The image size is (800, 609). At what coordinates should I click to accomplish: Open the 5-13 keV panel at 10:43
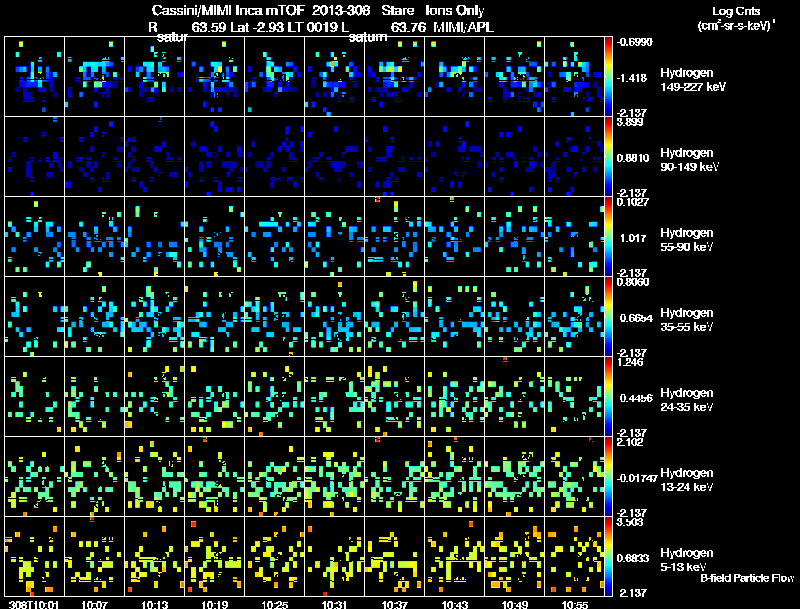click(x=455, y=556)
